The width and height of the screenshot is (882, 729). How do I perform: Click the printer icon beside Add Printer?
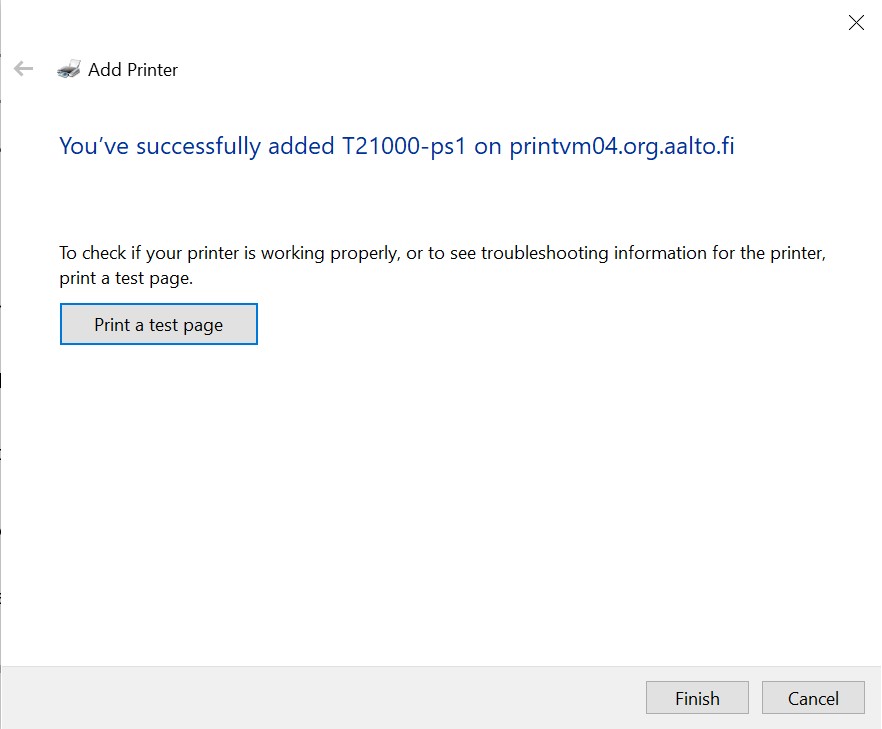pos(69,69)
